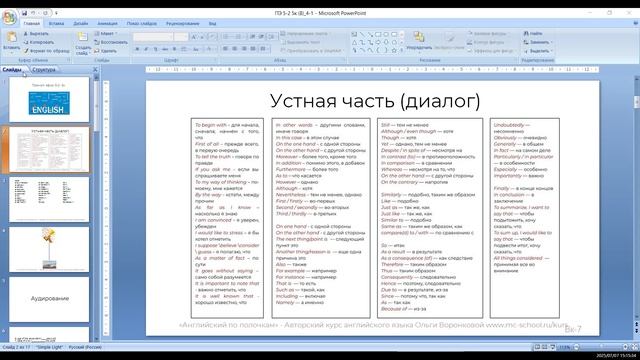Activate Формат по образцу painter
This screenshot has width=640, height=360.
pos(46,51)
